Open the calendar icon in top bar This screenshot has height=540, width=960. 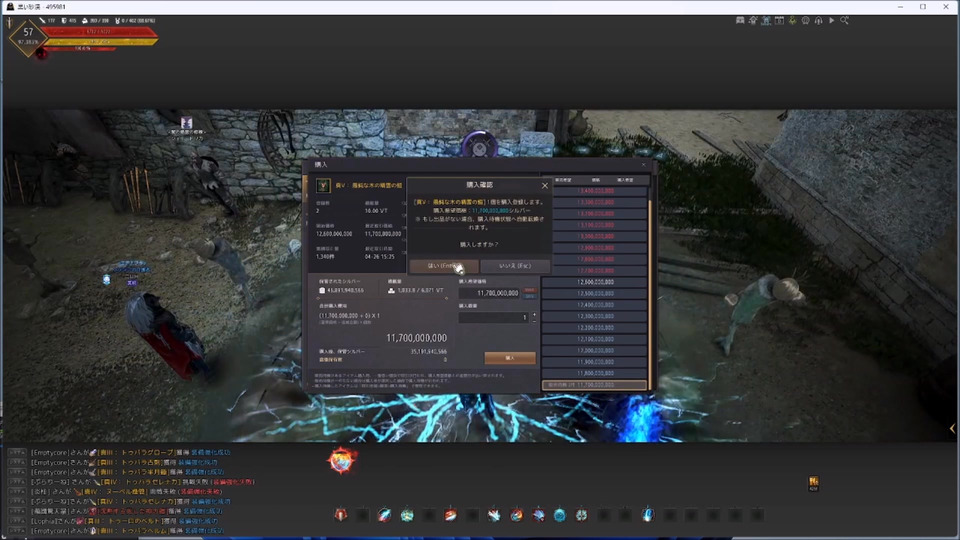pyautogui.click(x=779, y=20)
